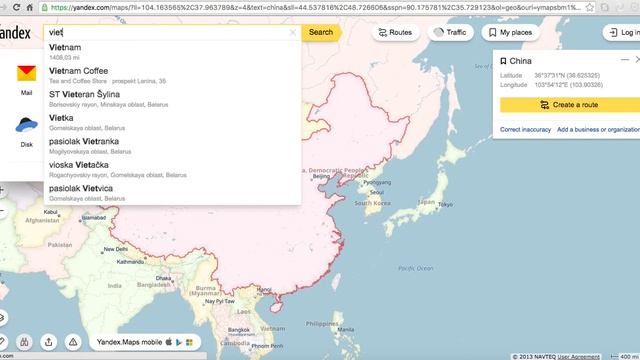
Task: Click the Hanoi label on the map
Action: click(x=264, y=289)
